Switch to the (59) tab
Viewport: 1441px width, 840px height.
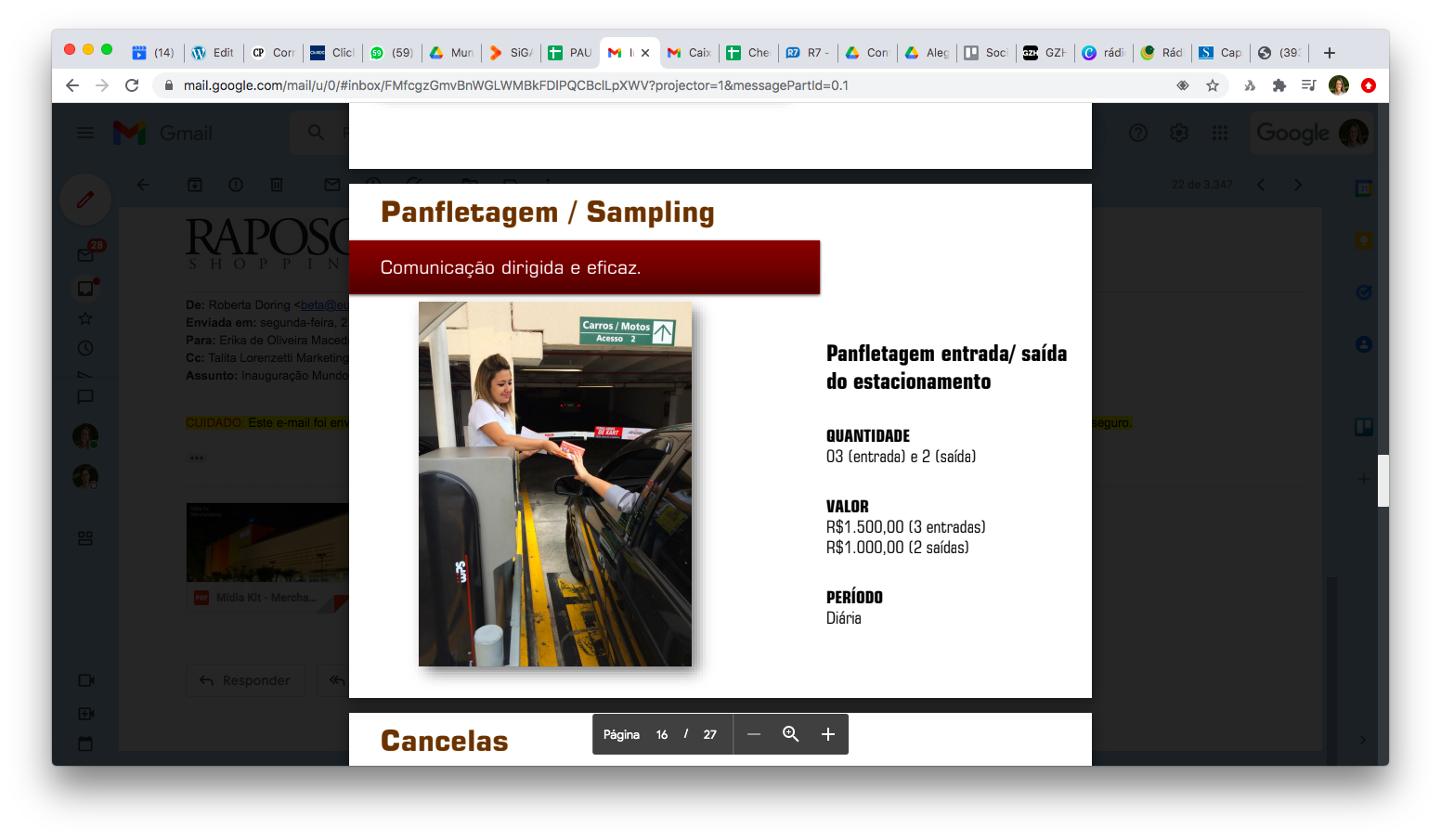[x=391, y=53]
